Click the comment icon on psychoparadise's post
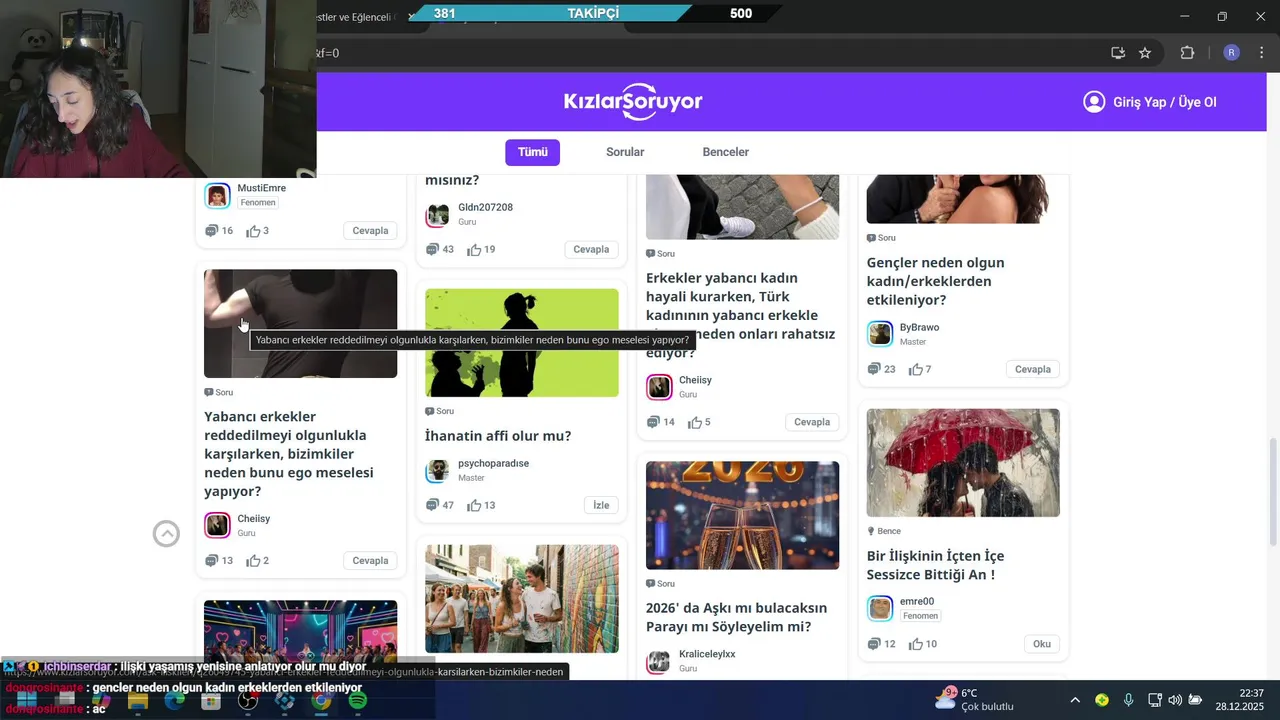 [432, 506]
